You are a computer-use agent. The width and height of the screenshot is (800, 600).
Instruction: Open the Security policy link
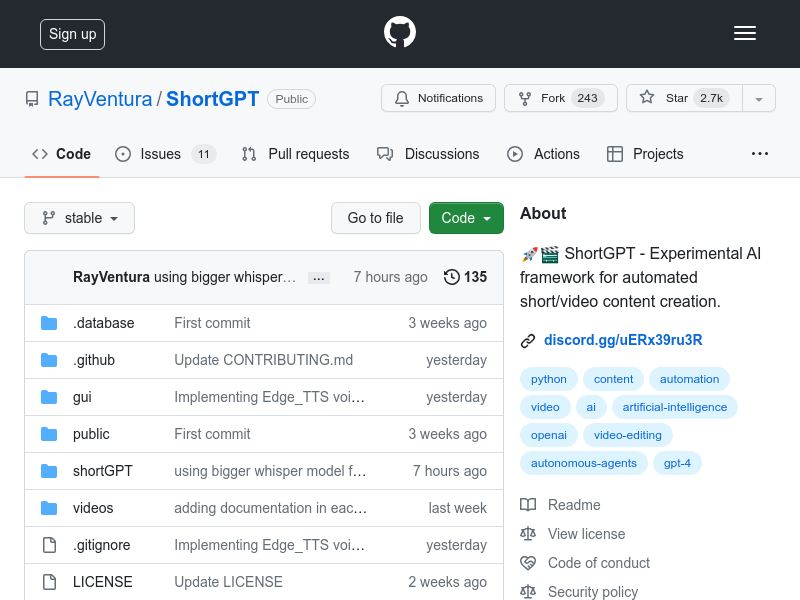pos(593,592)
